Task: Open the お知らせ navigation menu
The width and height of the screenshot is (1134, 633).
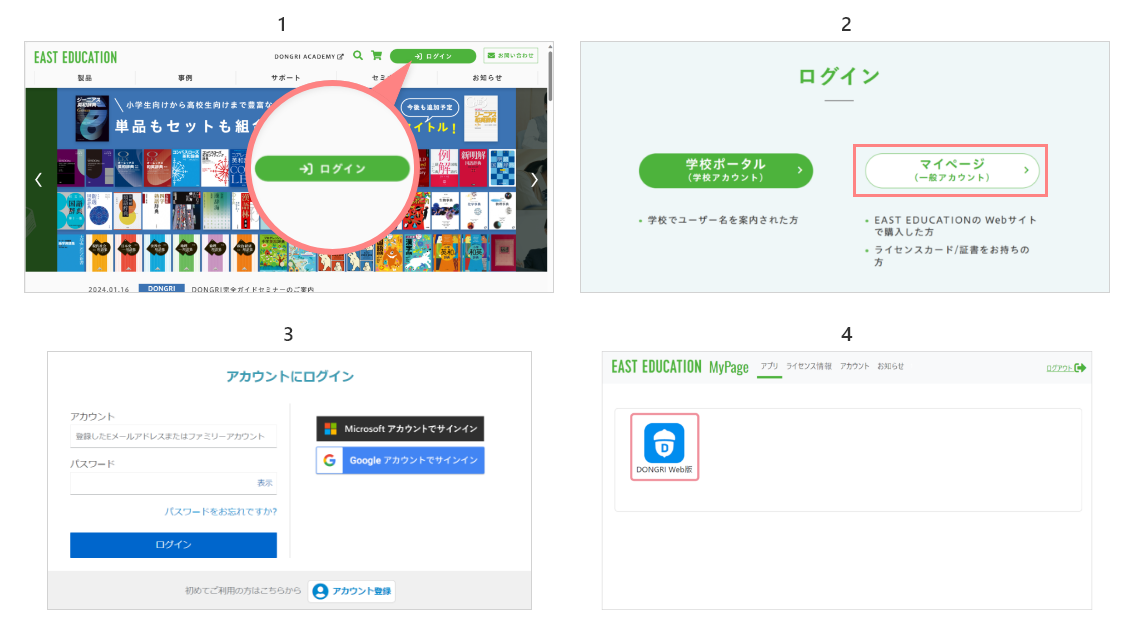Action: pos(487,77)
